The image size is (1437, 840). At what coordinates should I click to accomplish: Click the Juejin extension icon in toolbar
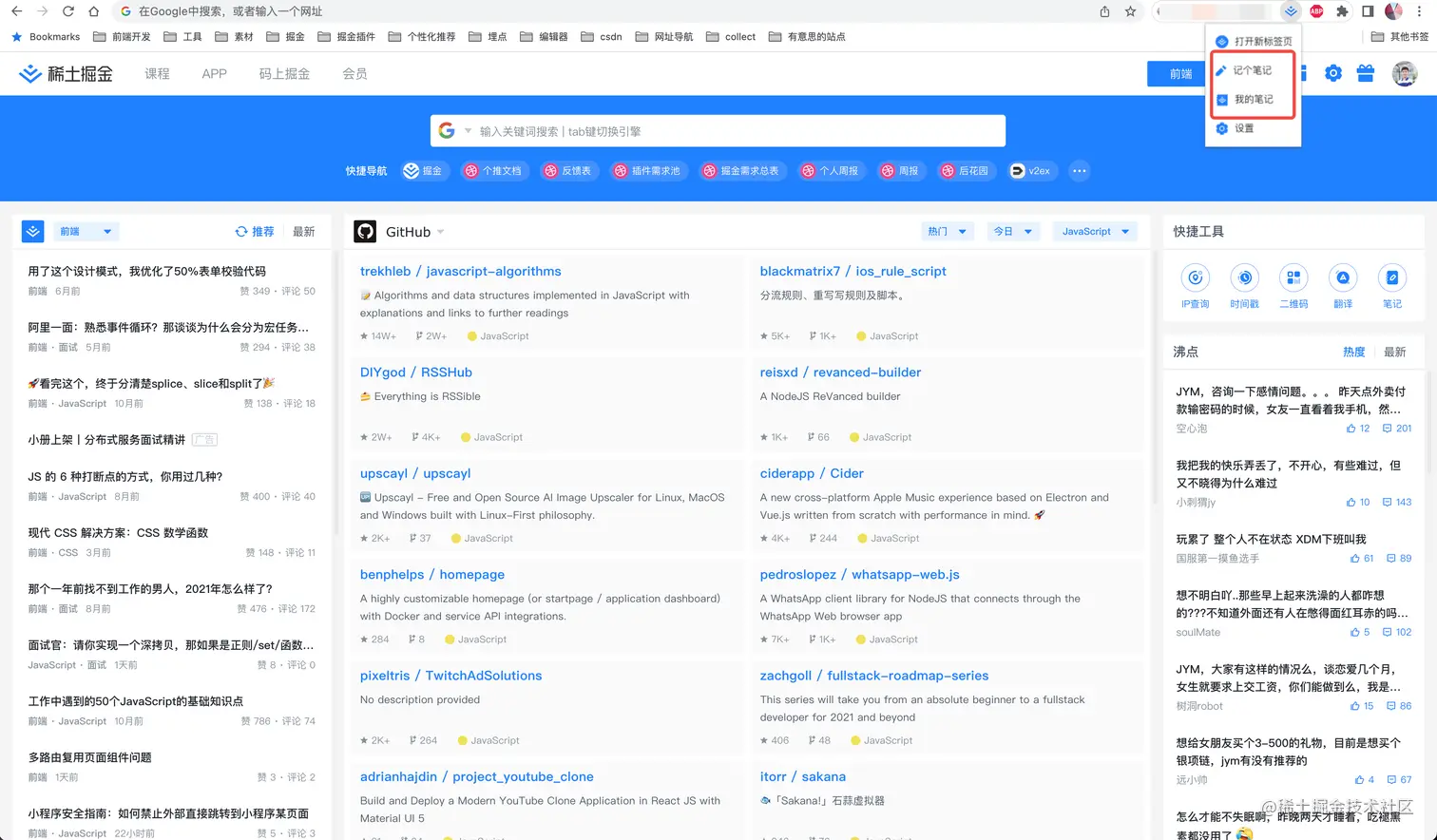click(x=1291, y=11)
